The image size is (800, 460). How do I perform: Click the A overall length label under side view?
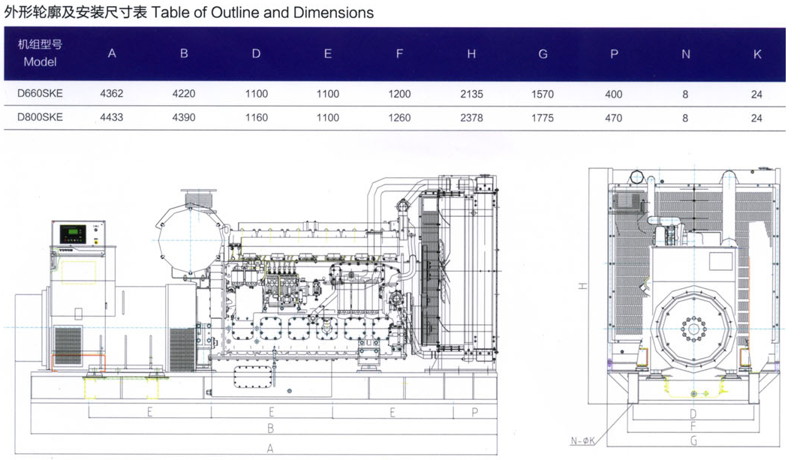point(270,449)
